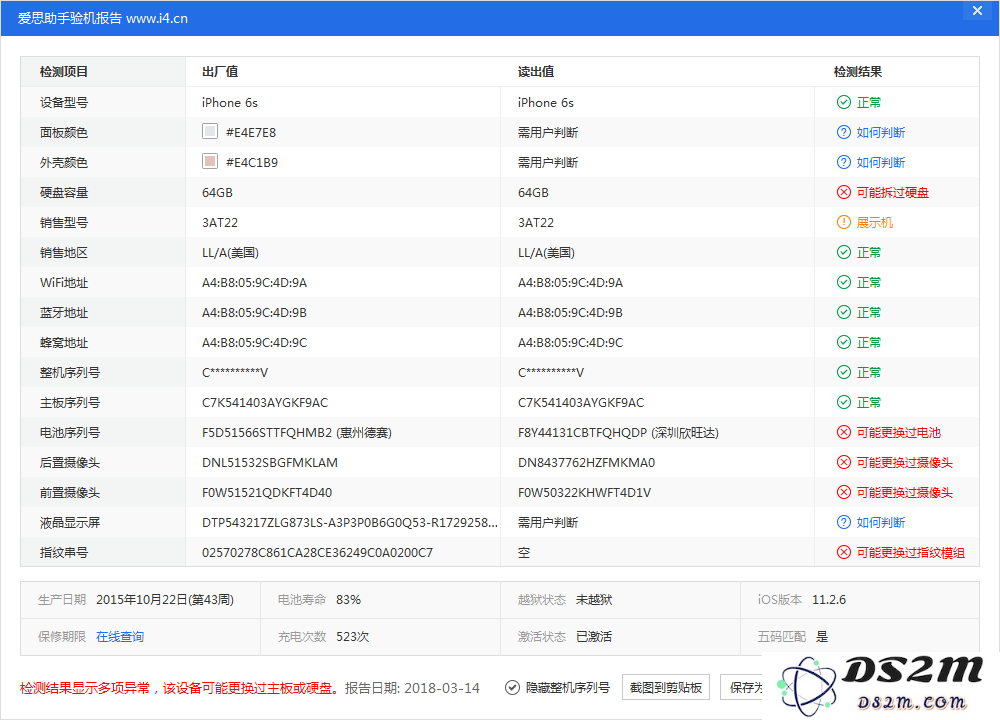This screenshot has width=1000, height=720.
Task: Click the 未越狱 jailbreak status
Action: click(594, 599)
